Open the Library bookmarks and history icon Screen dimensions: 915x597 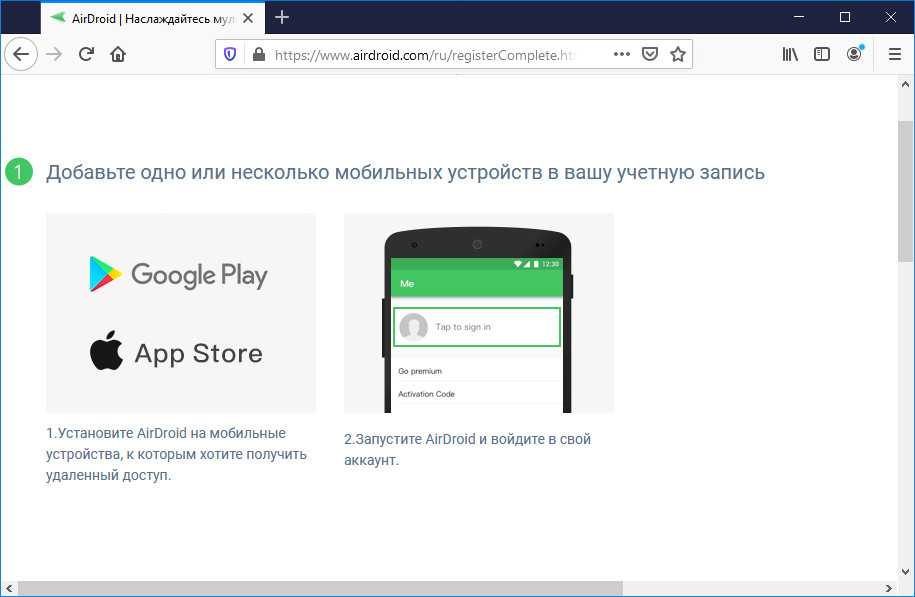790,55
